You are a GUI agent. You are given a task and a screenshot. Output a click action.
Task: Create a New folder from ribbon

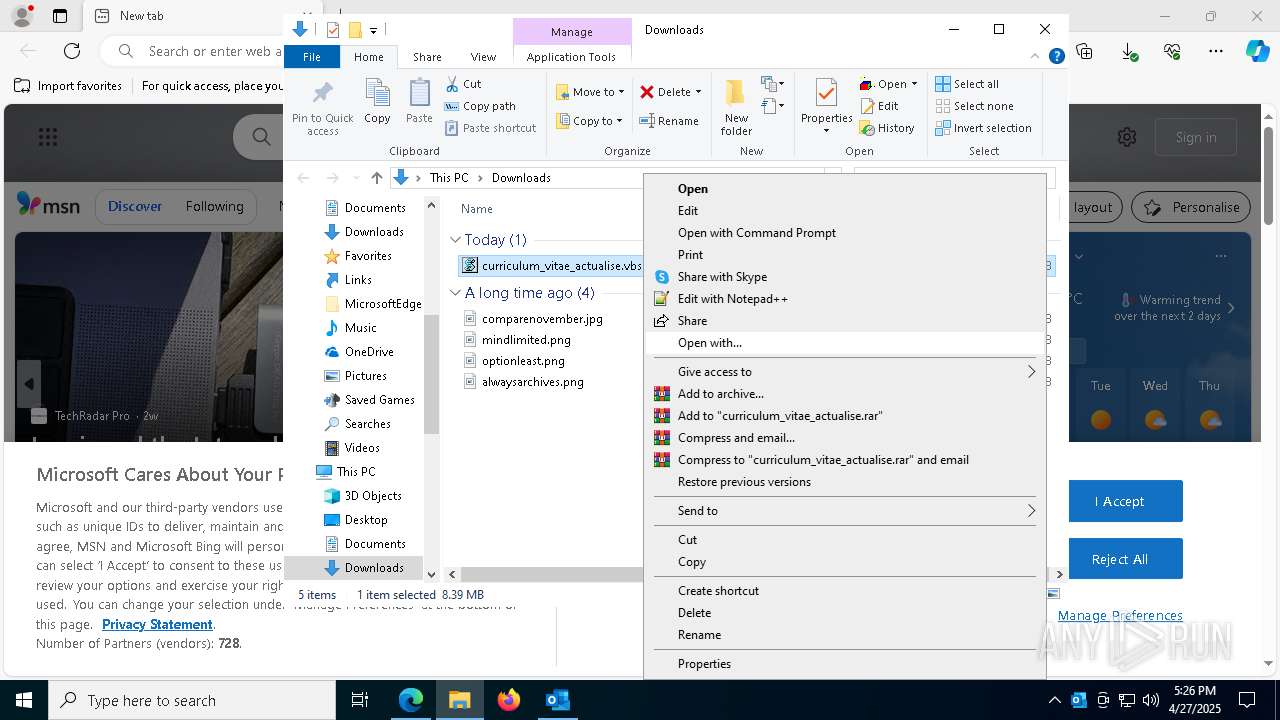coord(736,108)
